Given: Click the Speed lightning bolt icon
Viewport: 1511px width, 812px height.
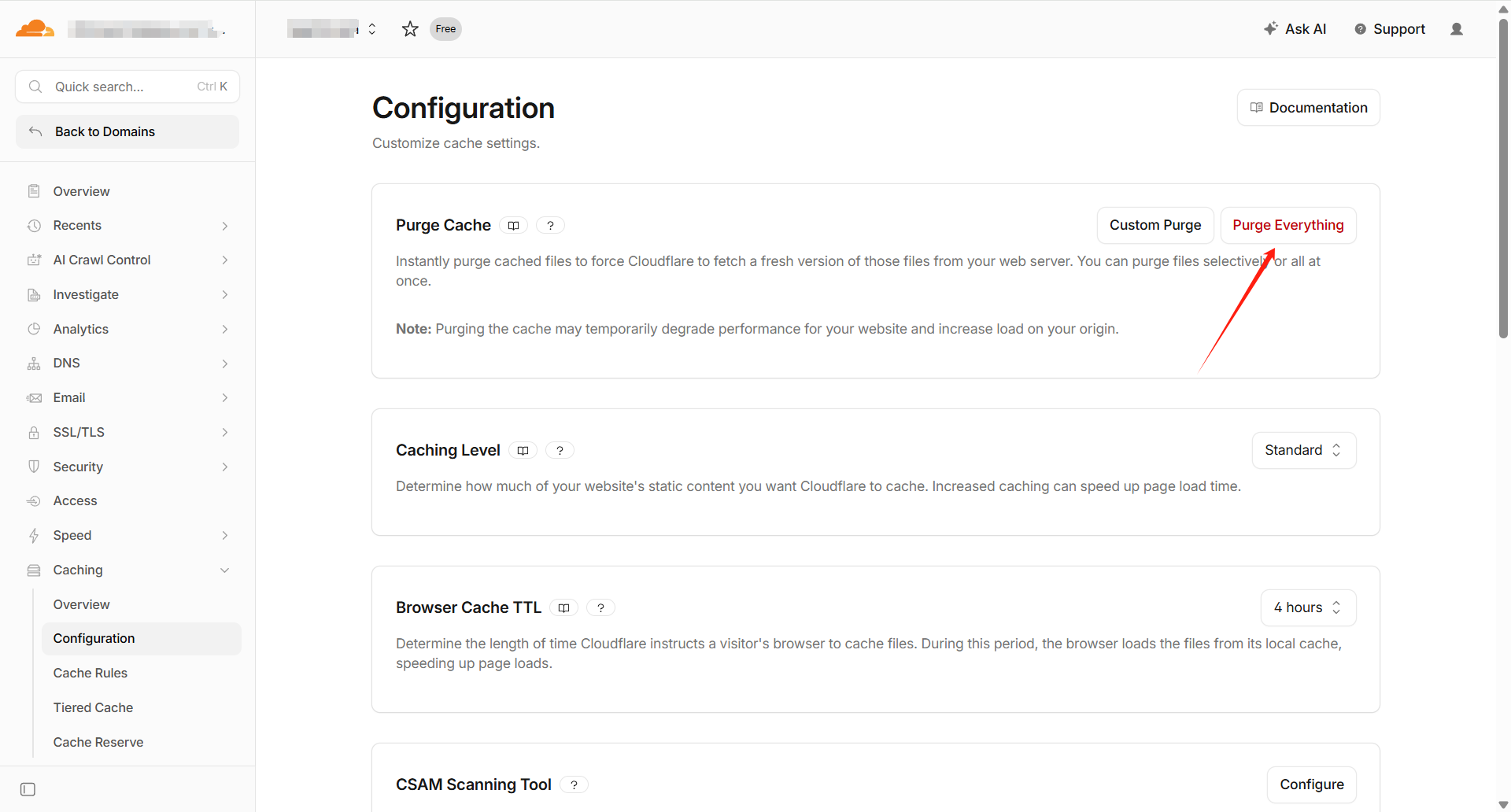Looking at the screenshot, I should pos(34,536).
